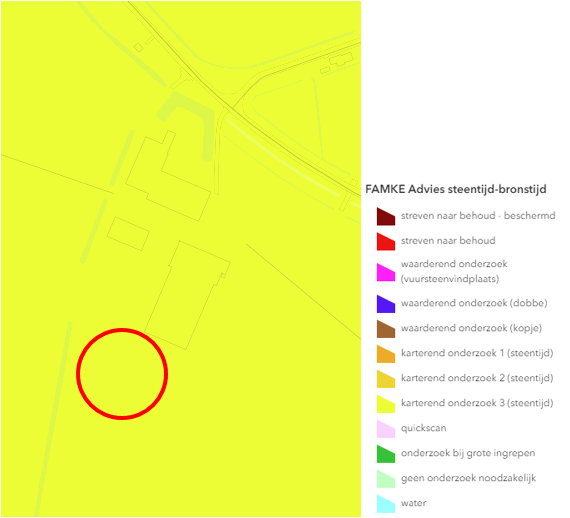Click the label 'streven naar behoud - beschermd'
The height and width of the screenshot is (518, 570).
[x=478, y=216]
